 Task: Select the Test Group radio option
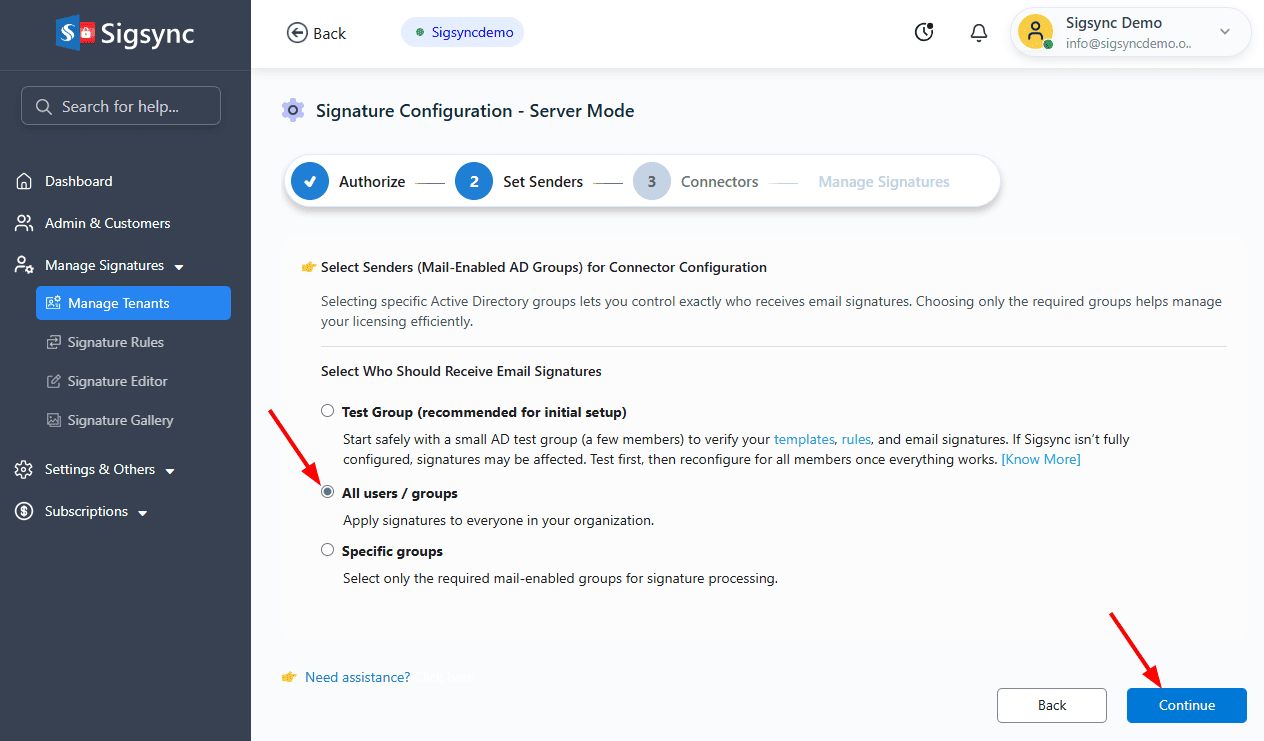pyautogui.click(x=327, y=411)
